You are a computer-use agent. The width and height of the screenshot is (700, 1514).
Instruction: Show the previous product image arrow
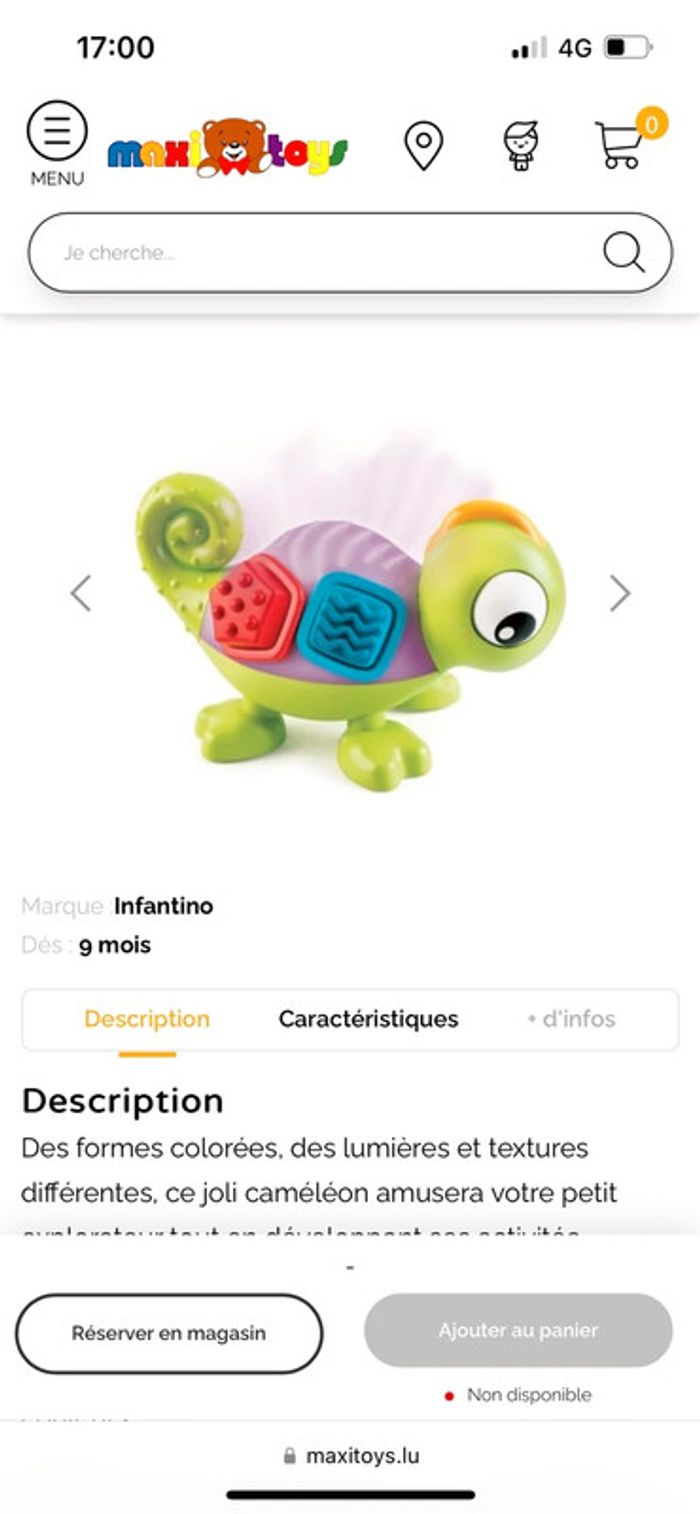click(81, 593)
